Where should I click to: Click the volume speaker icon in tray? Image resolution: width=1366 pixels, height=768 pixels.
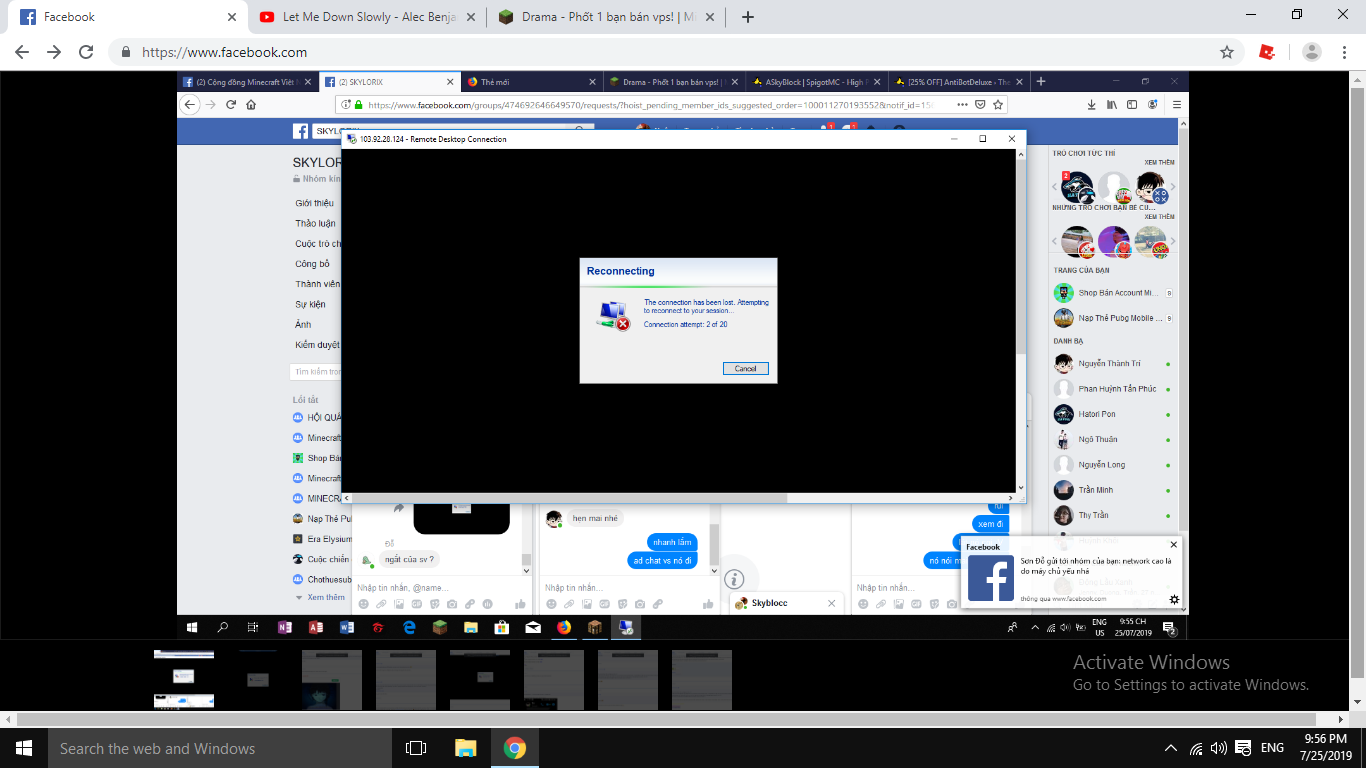(x=1218, y=748)
